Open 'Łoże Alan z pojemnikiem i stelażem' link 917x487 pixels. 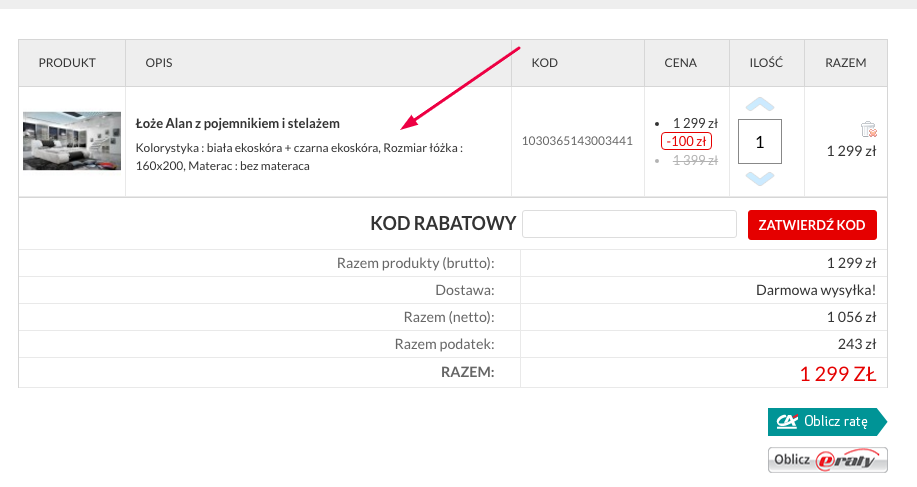237,123
